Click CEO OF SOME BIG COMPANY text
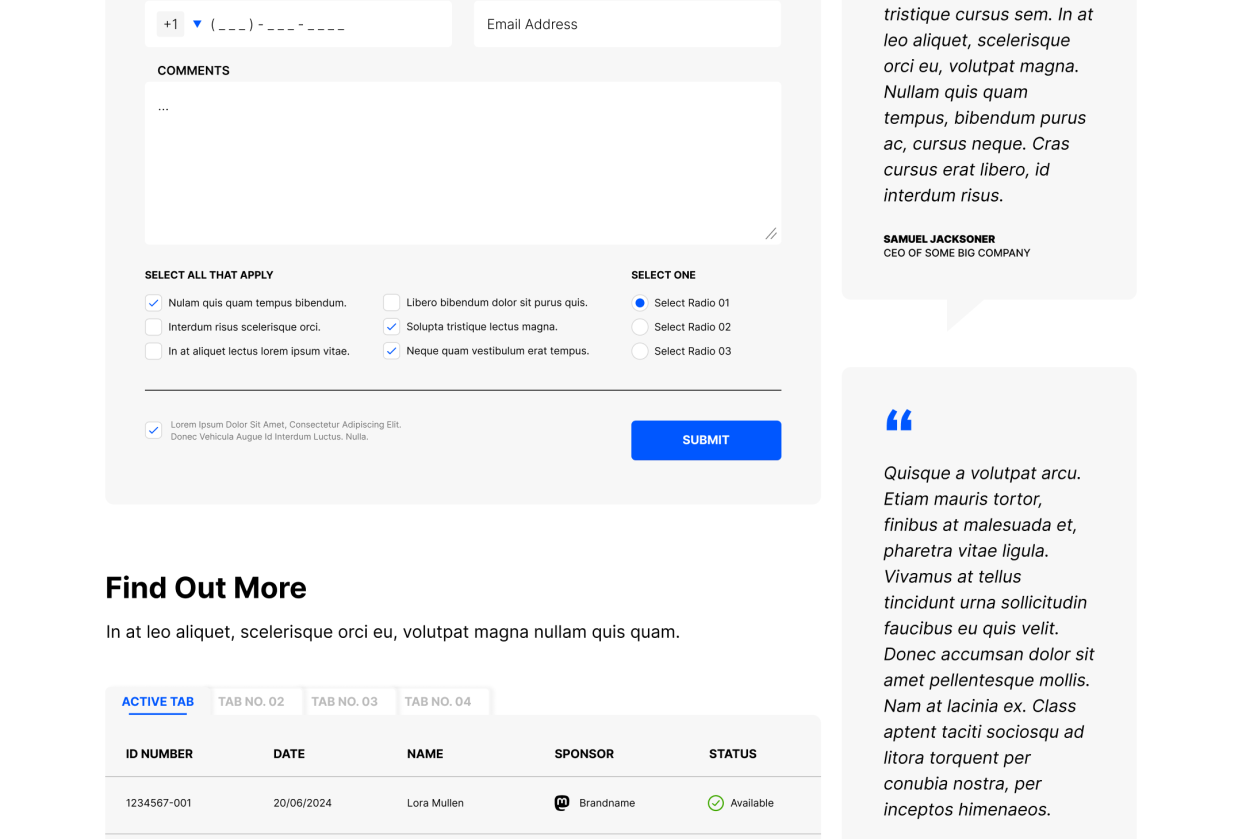The height and width of the screenshot is (839, 1242). (956, 253)
